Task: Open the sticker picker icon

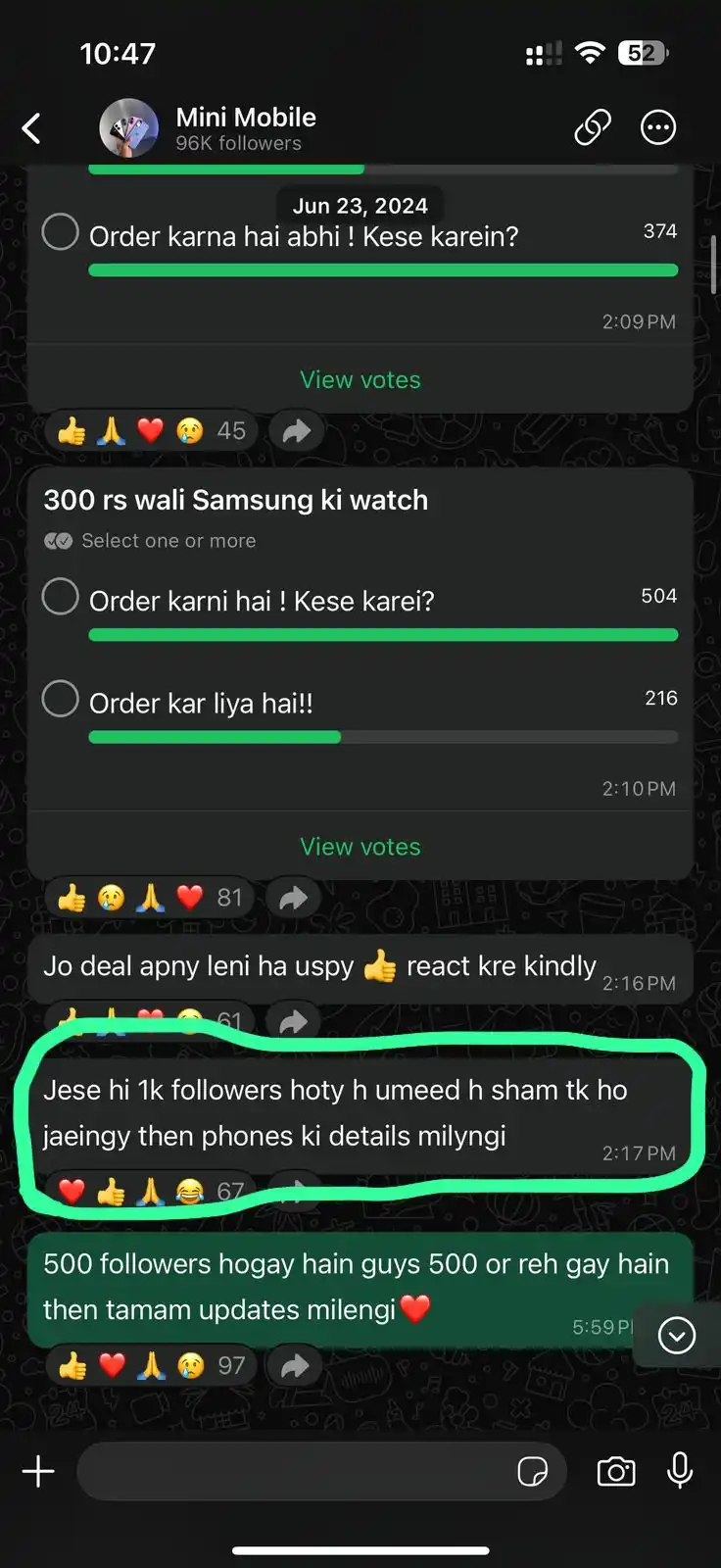Action: 533,1471
